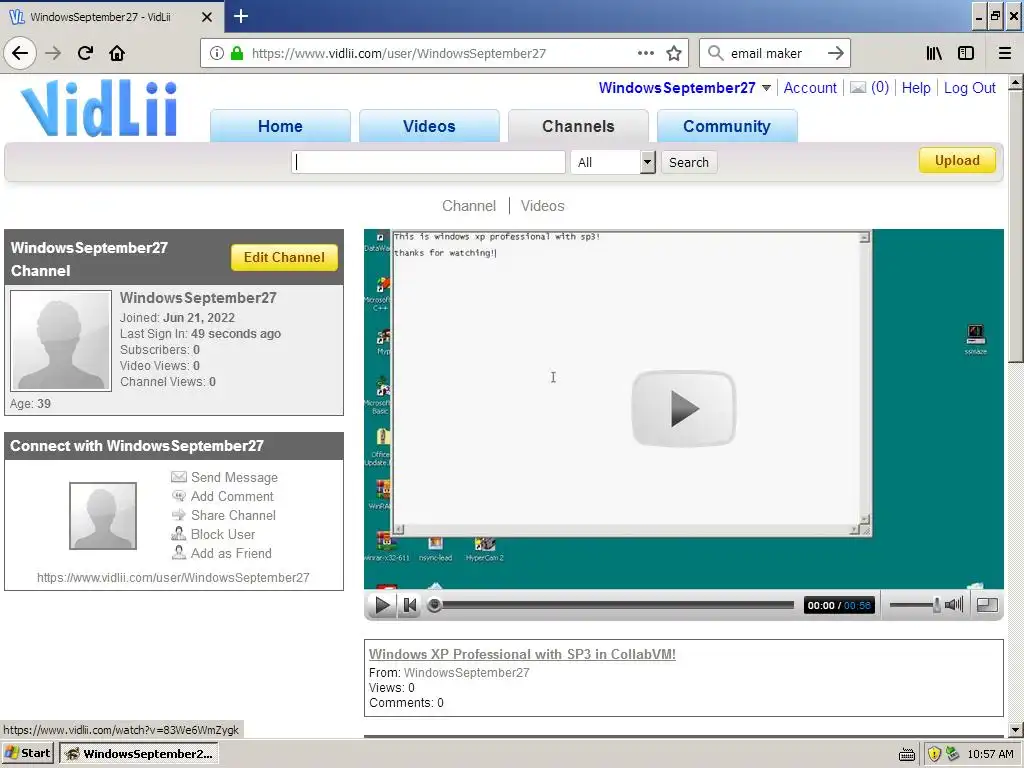This screenshot has height=768, width=1024.
Task: Mute video with the speaker icon
Action: point(954,605)
